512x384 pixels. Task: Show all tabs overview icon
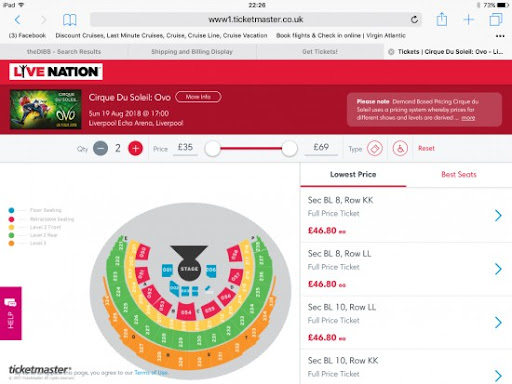[x=496, y=20]
